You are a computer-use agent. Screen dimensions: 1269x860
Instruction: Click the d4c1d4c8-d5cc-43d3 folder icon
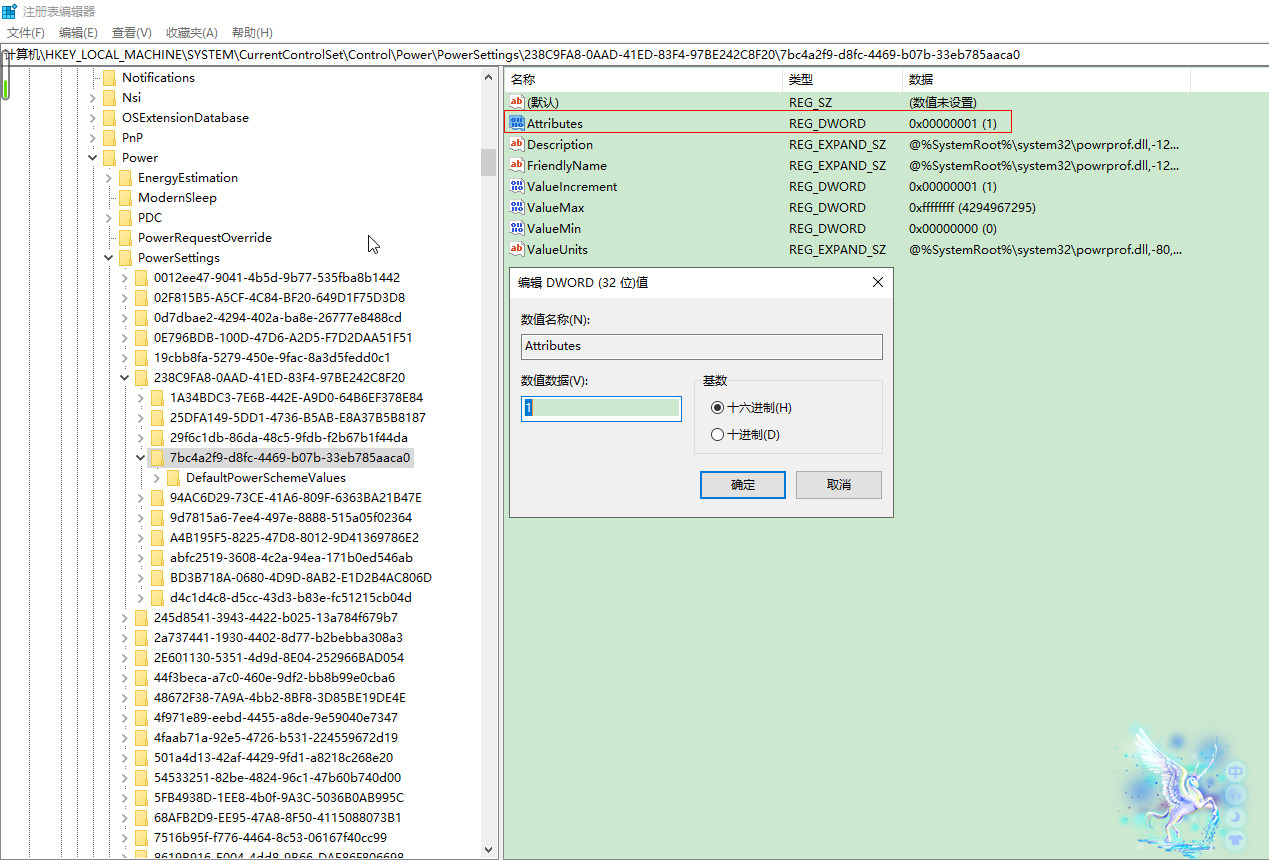click(158, 597)
